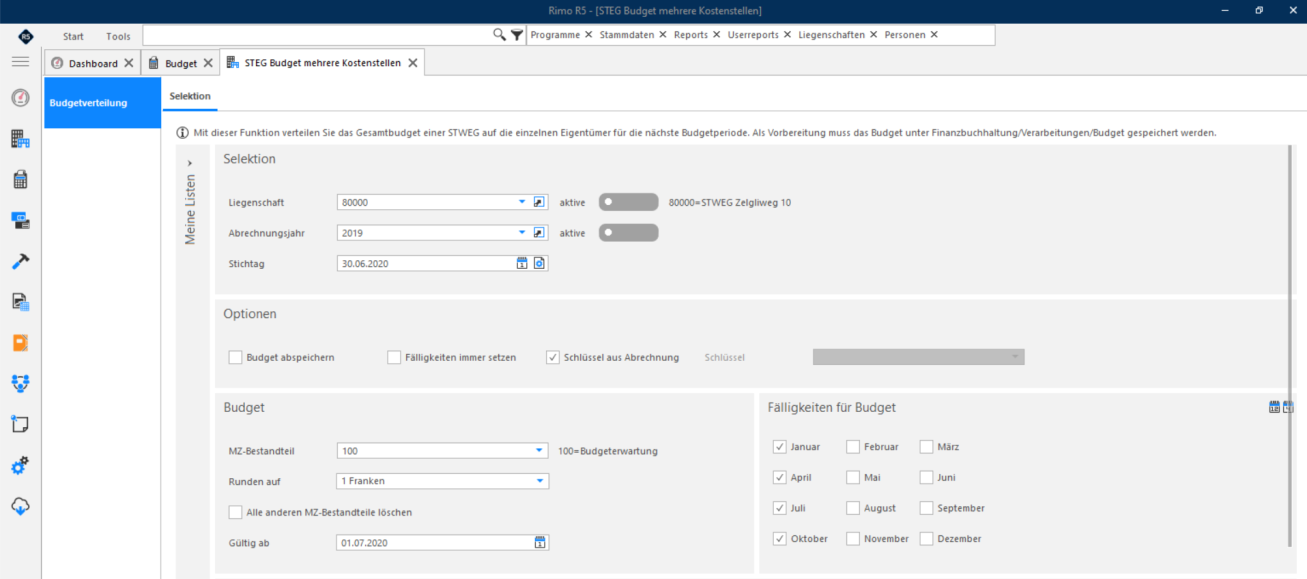Viewport: 1307px width, 579px height.
Task: Open the Abrechnungsjahr dropdown arrow
Action: pyautogui.click(x=522, y=232)
